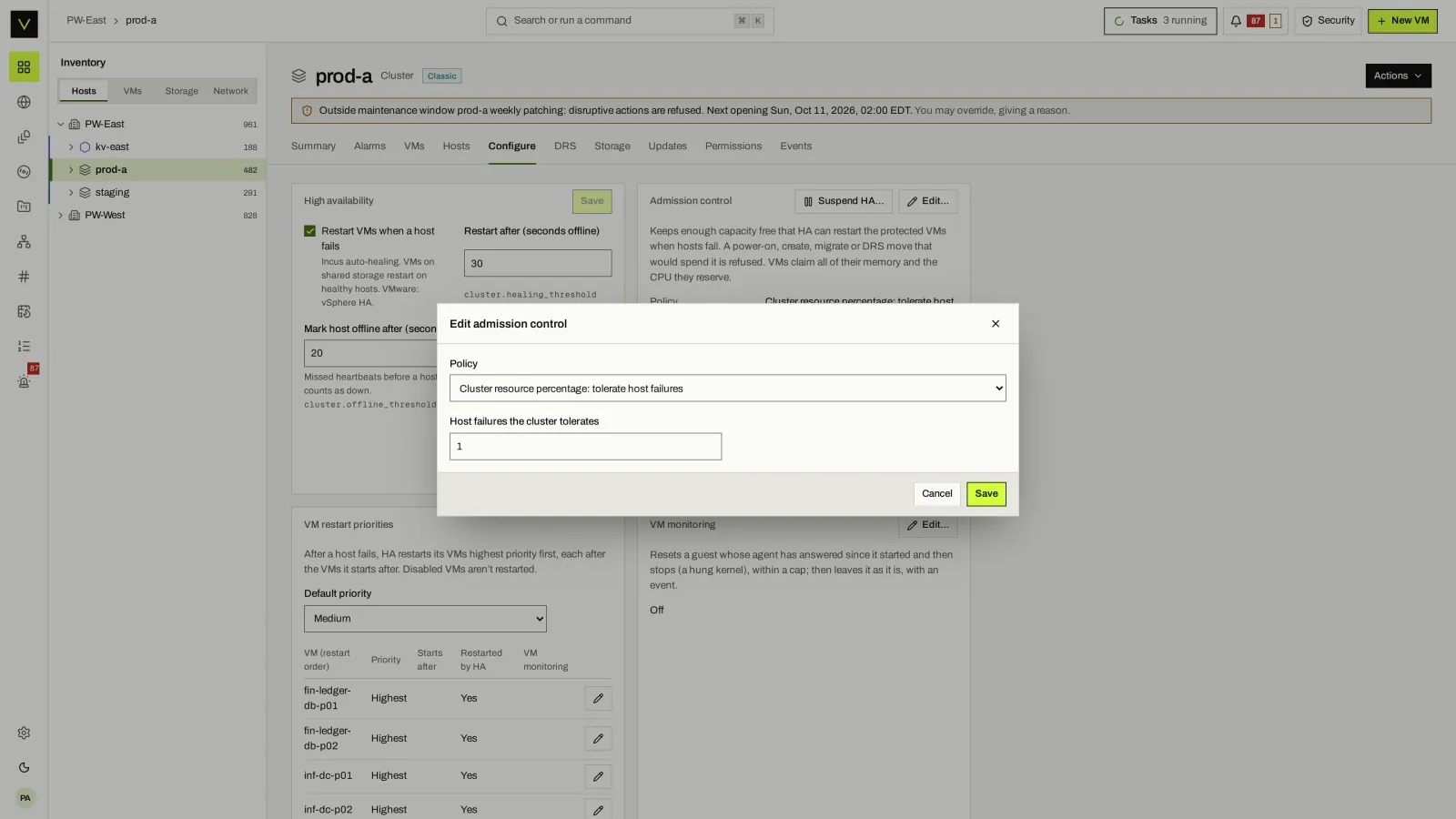Image resolution: width=1456 pixels, height=819 pixels.
Task: Open the Network inventory tab
Action: pyautogui.click(x=230, y=91)
